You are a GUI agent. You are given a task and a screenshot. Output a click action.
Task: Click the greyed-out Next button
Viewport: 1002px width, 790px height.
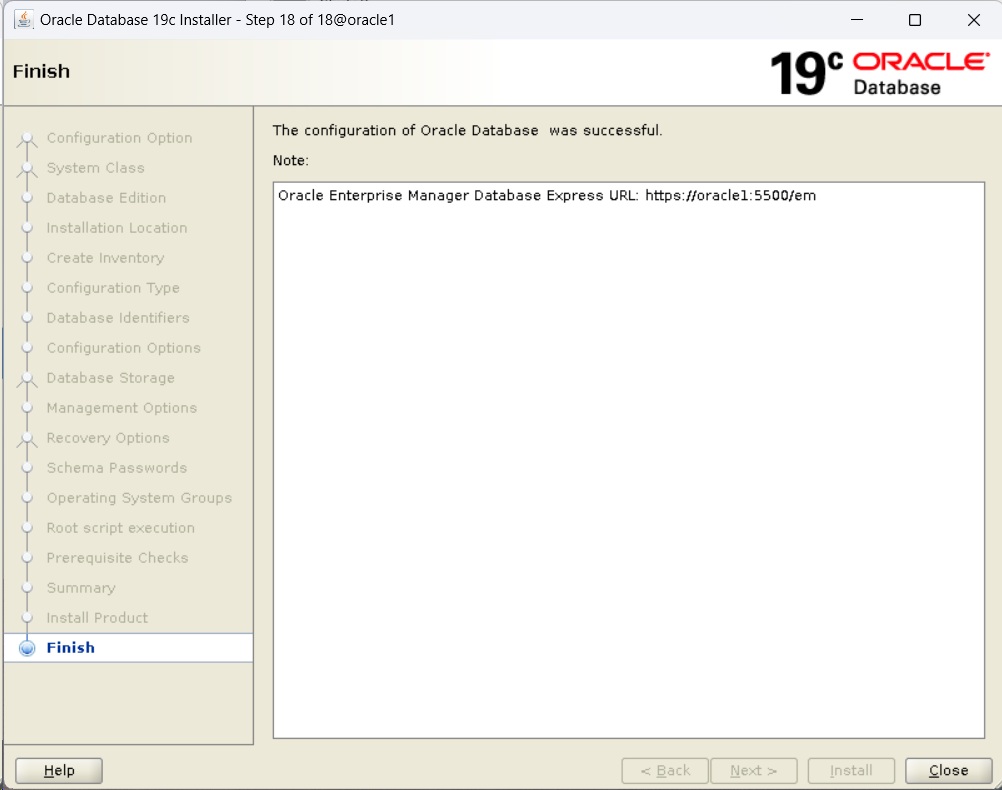(x=753, y=771)
